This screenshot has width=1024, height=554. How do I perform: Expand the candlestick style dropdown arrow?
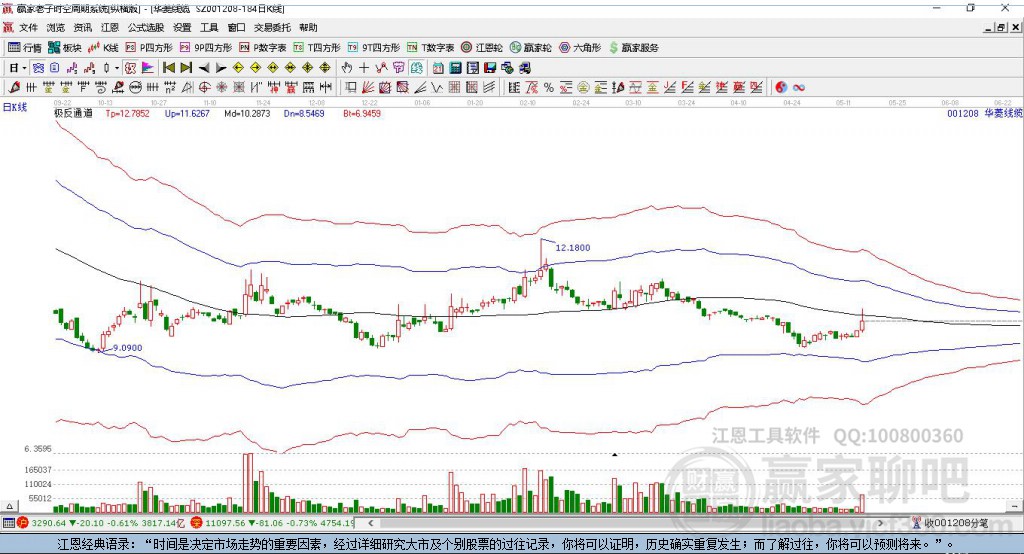coord(117,68)
